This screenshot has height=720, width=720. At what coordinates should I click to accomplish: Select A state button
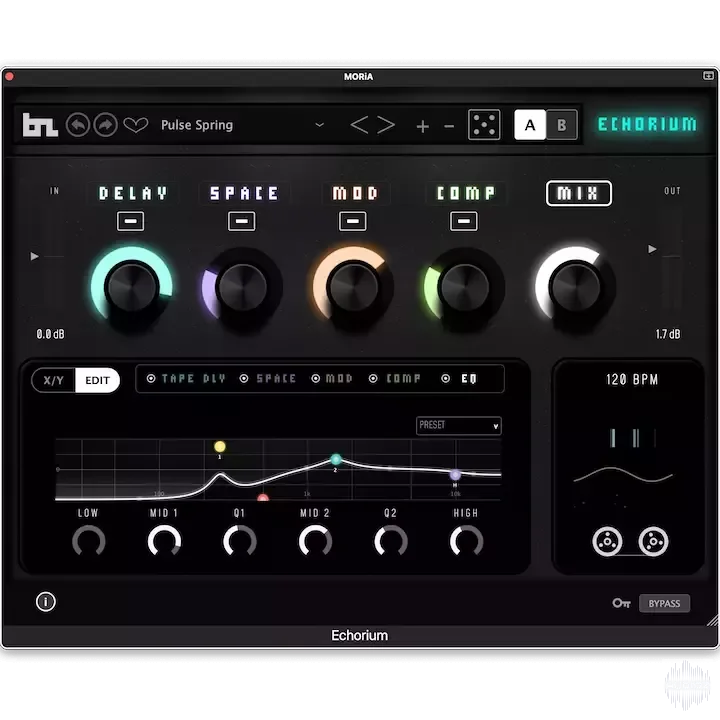(530, 125)
